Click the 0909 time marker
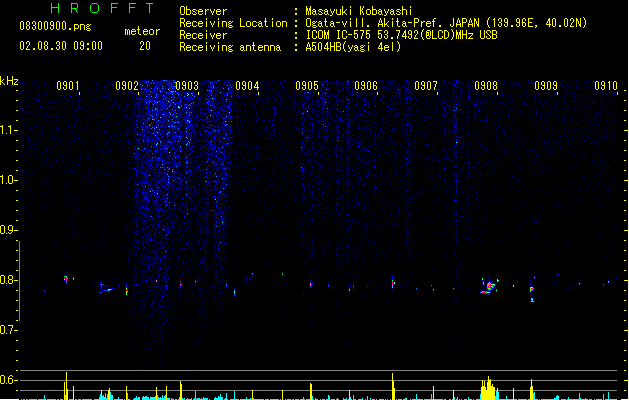 pos(546,86)
